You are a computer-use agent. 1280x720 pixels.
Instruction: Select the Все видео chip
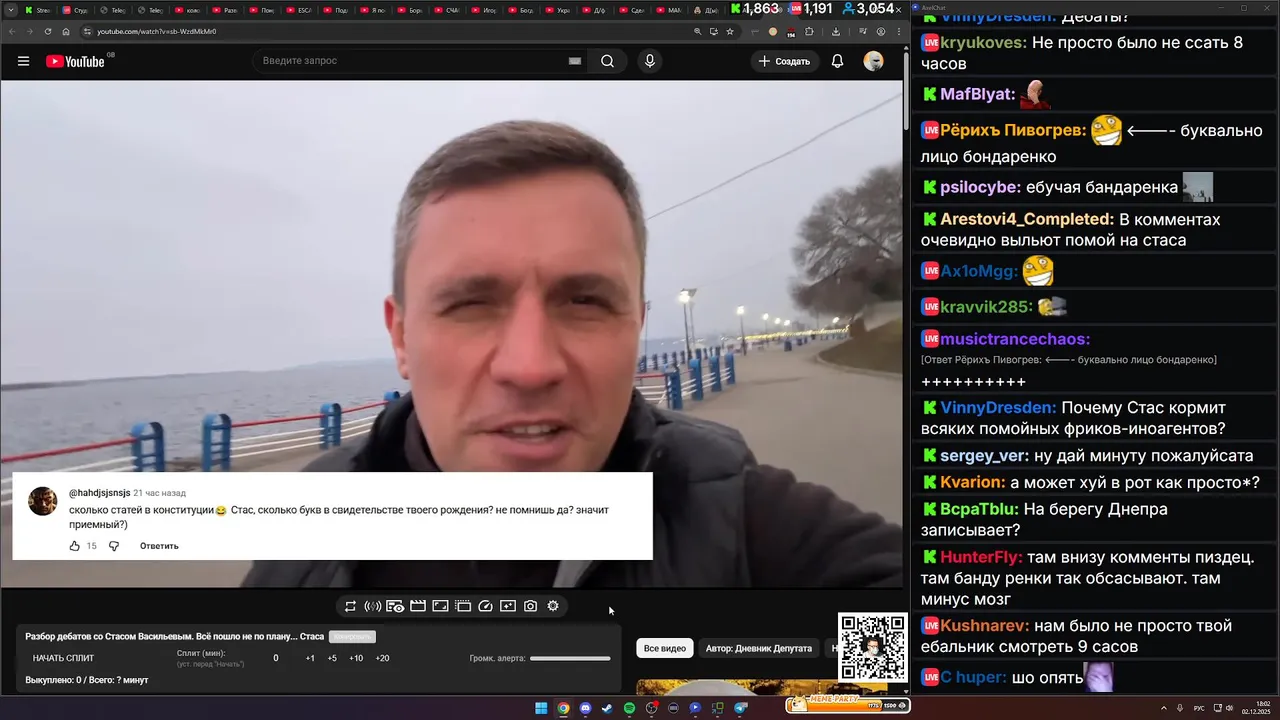(x=665, y=648)
